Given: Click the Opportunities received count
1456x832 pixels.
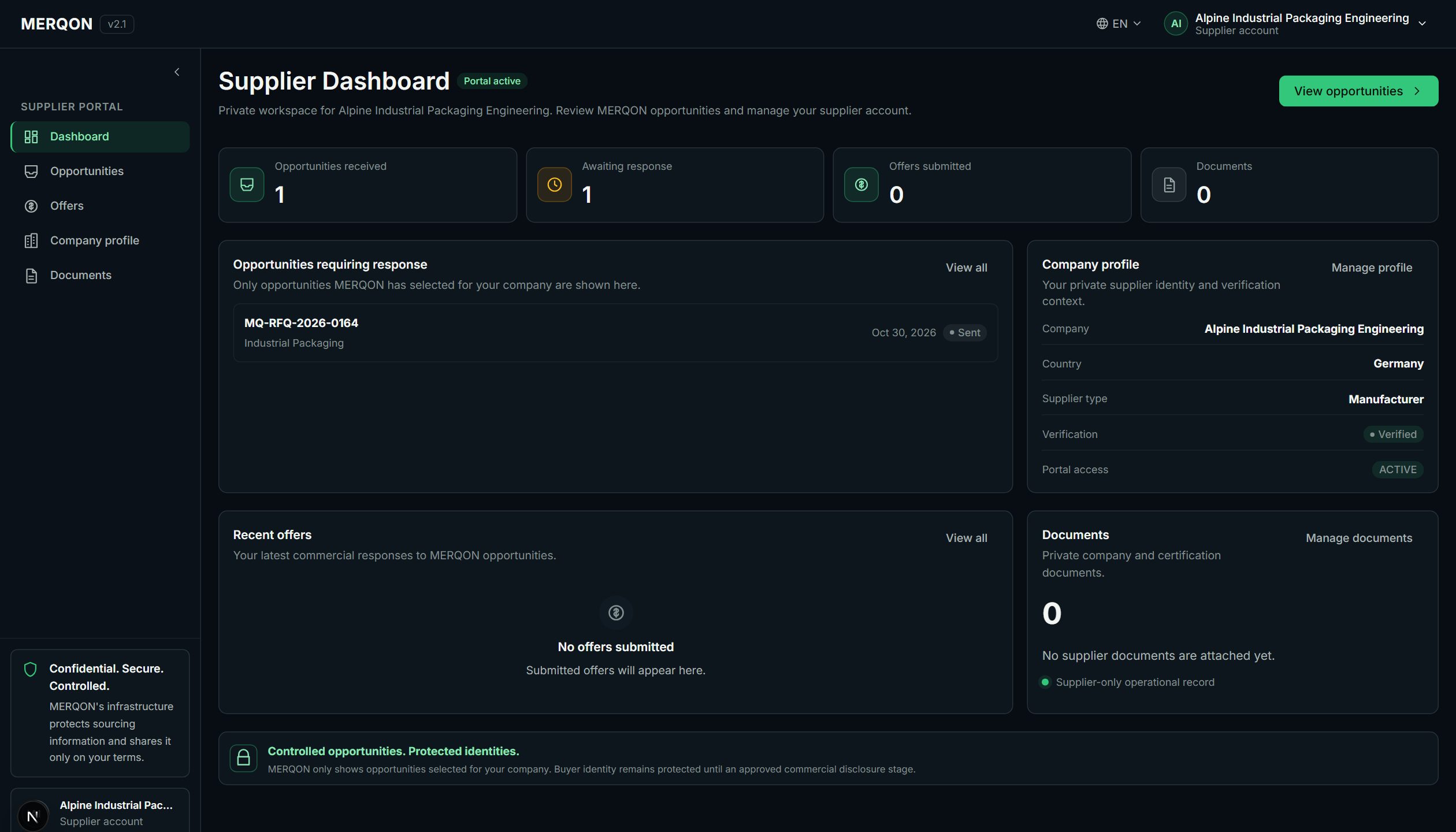Looking at the screenshot, I should coord(280,195).
